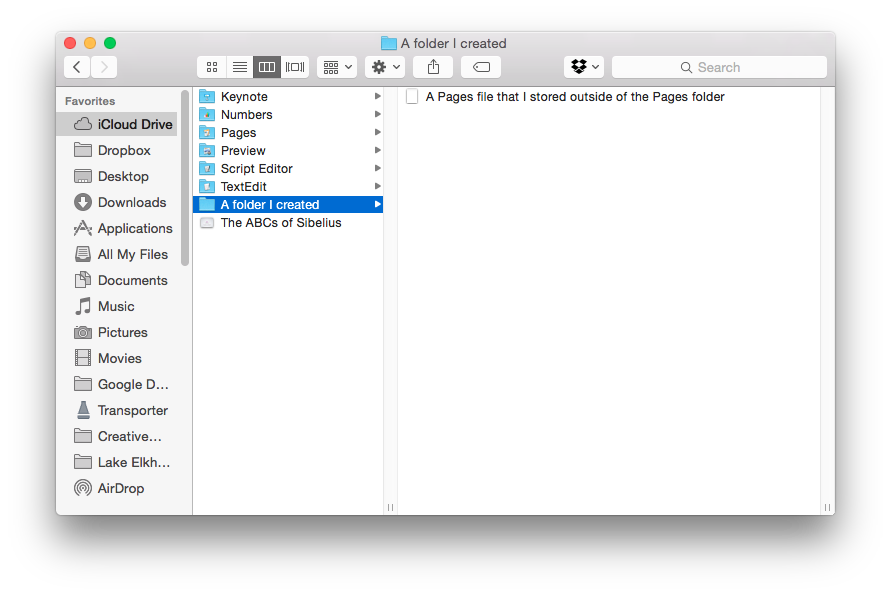Open the item arrangement dropdown
This screenshot has width=891, height=595.
tap(337, 67)
